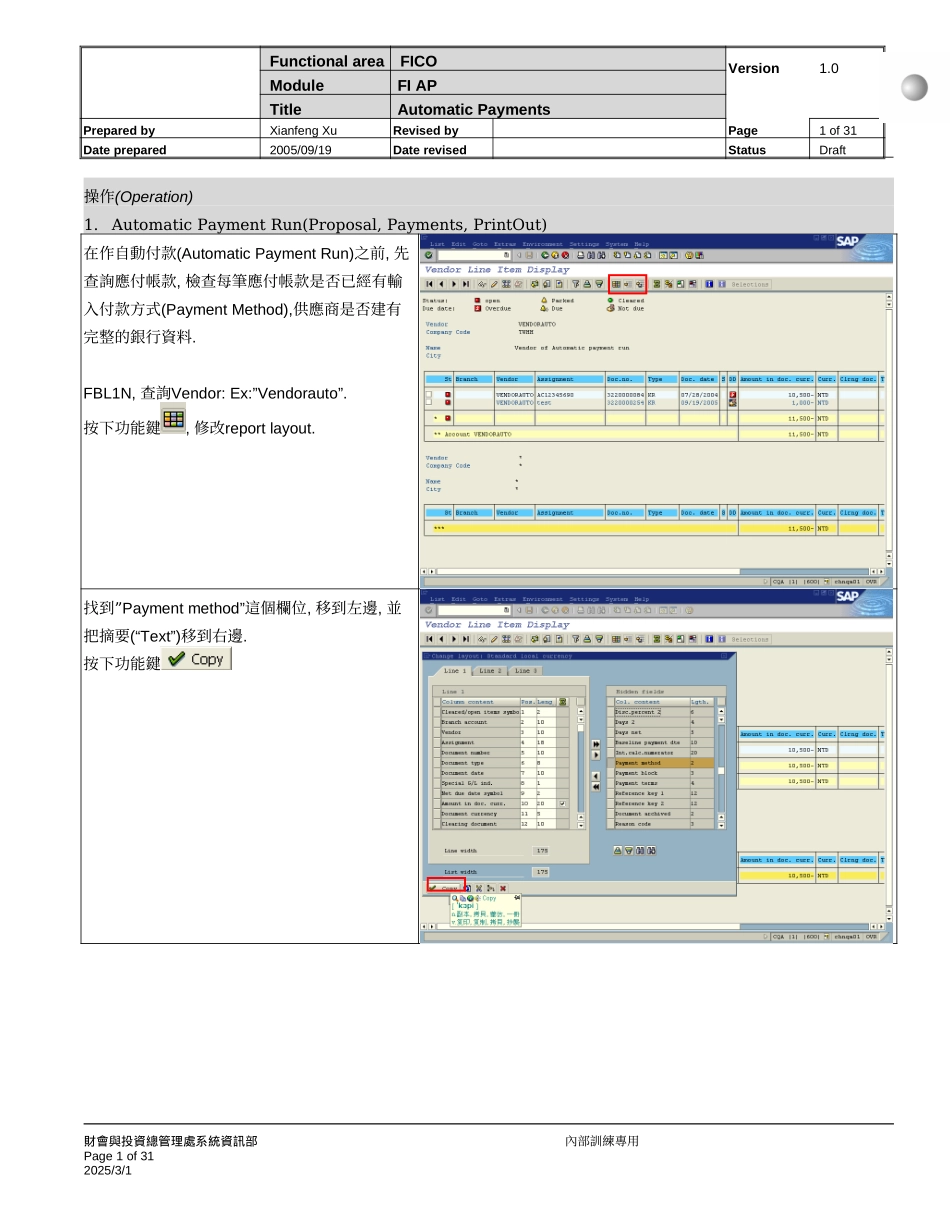Screen dimensions: 950x1230
Task: Tick the checkbox for document 3228000254 row
Action: tap(428, 403)
